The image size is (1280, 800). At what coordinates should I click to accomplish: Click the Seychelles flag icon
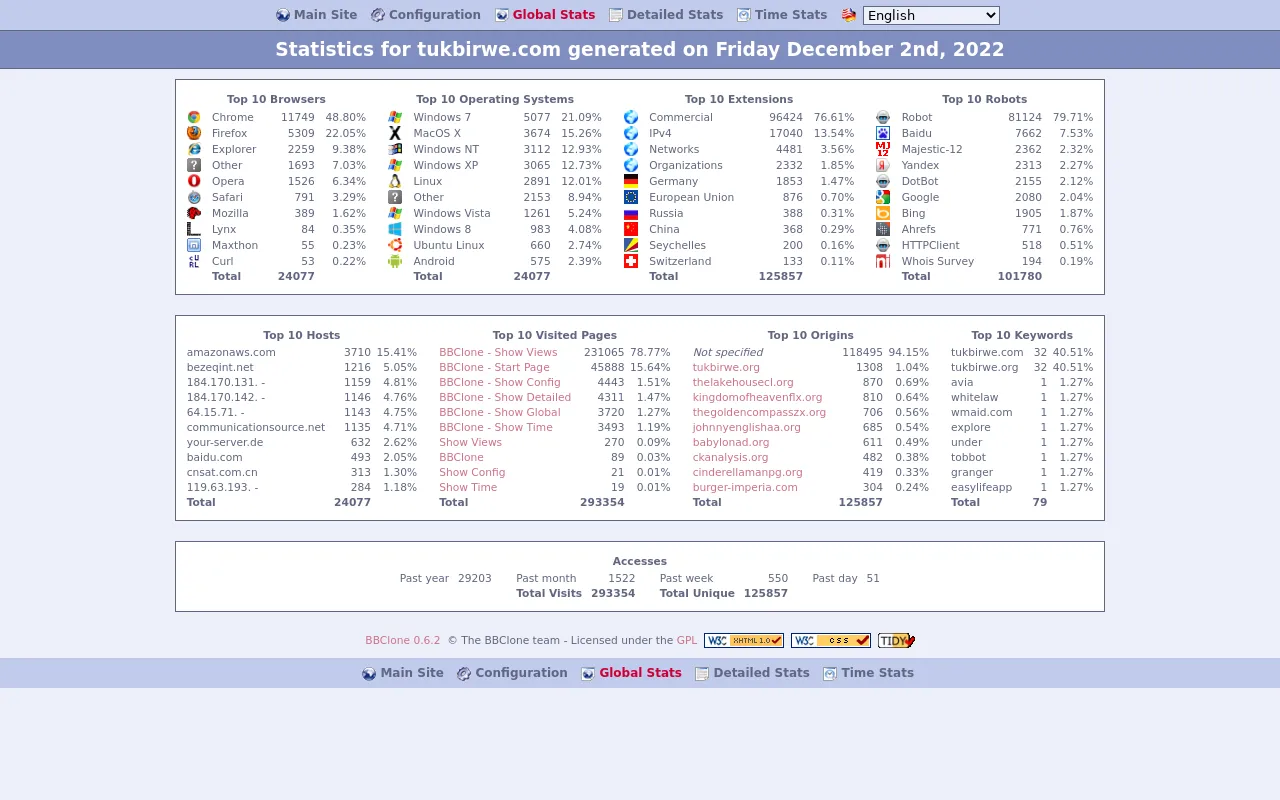(631, 245)
